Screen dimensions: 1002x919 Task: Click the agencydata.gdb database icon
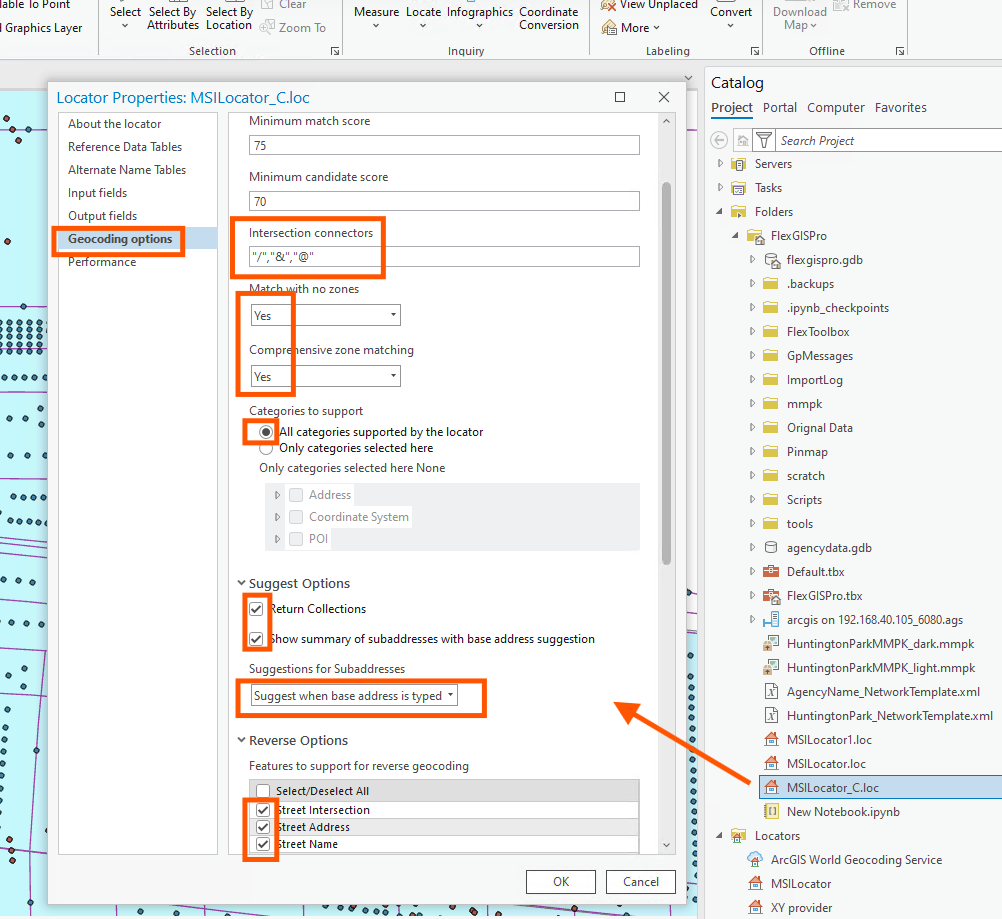click(x=771, y=548)
